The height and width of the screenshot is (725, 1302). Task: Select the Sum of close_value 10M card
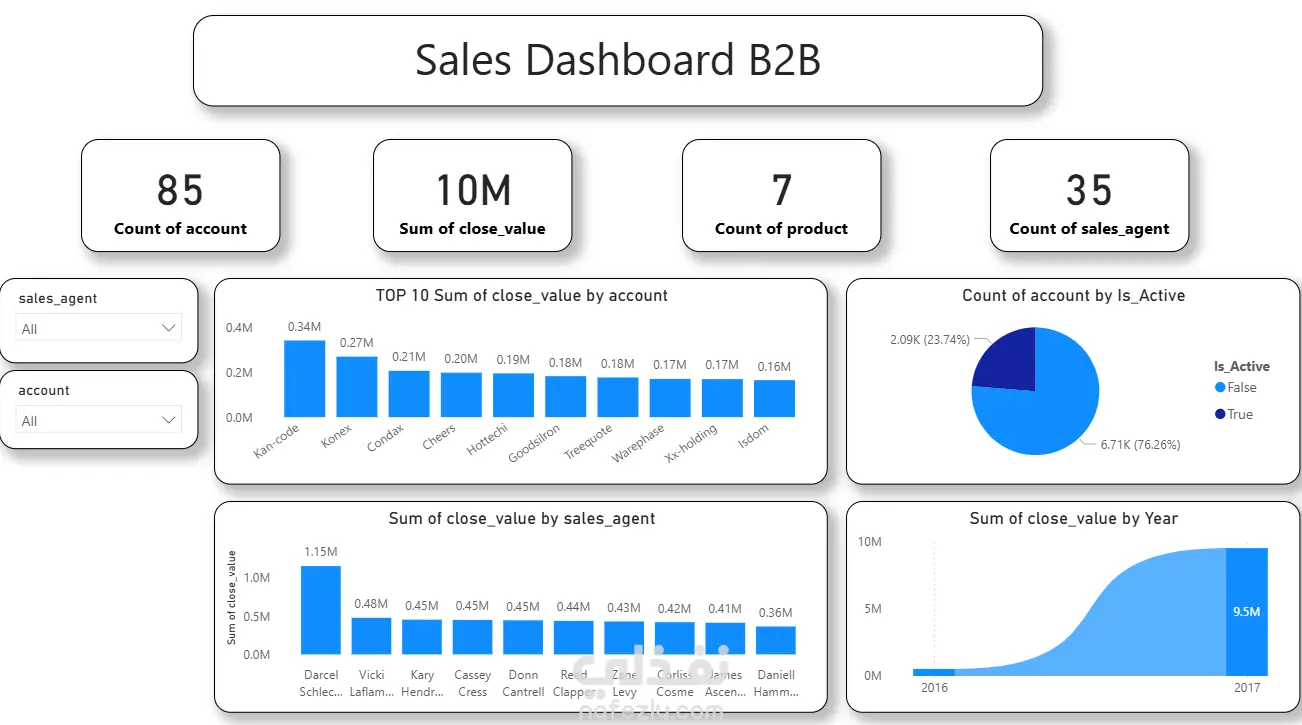pyautogui.click(x=472, y=196)
